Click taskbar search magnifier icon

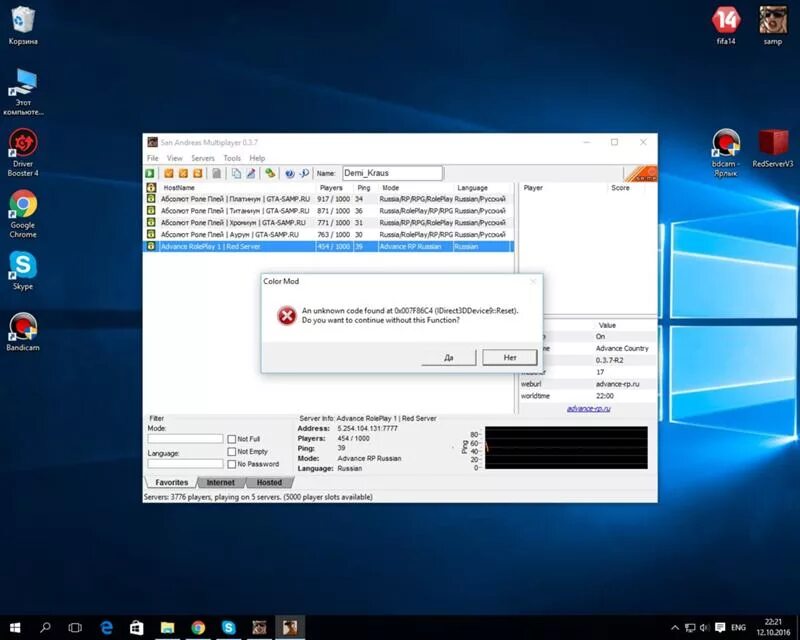45,627
